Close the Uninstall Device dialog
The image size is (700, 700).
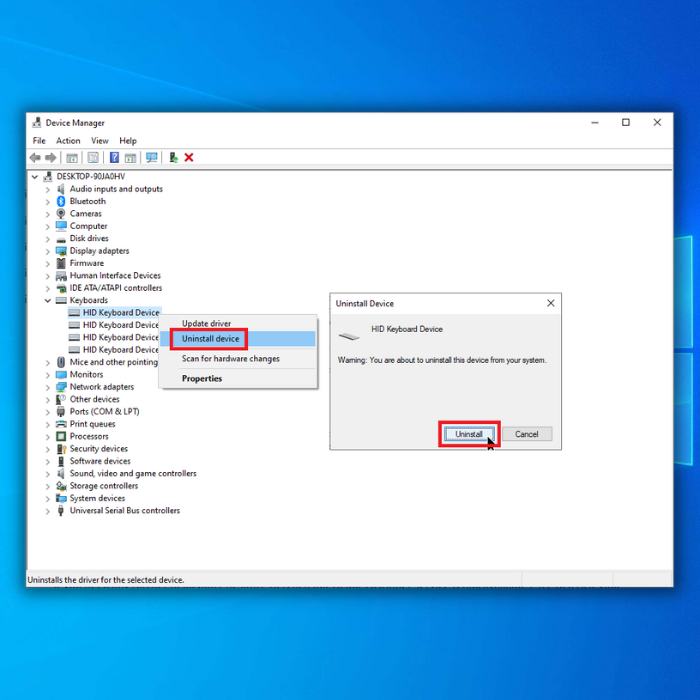click(x=550, y=303)
